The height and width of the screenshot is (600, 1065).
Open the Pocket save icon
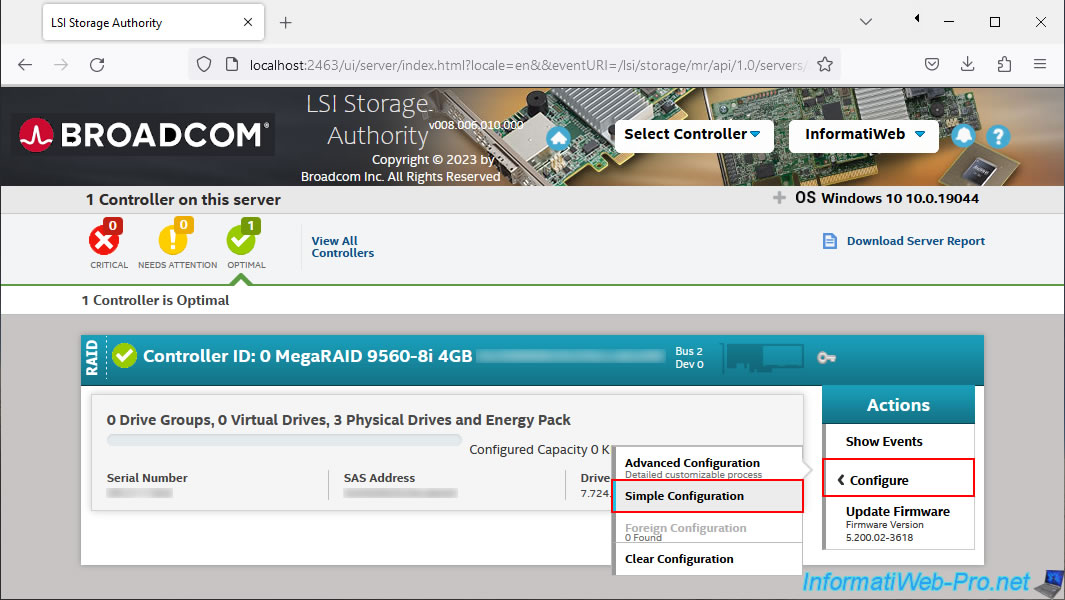(x=932, y=65)
